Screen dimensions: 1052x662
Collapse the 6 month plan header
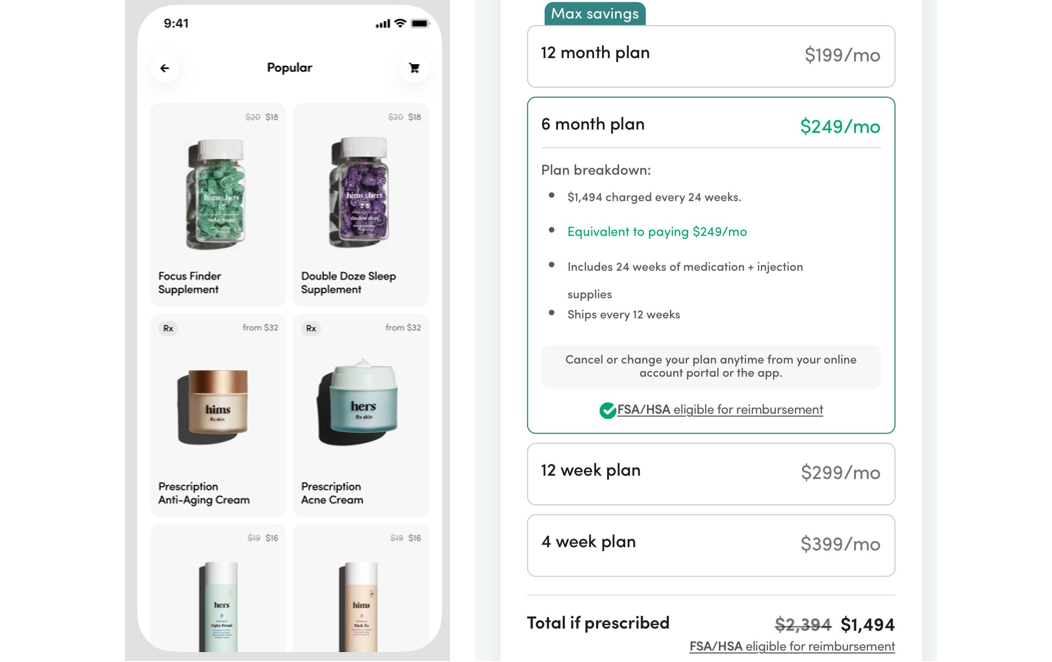point(710,125)
